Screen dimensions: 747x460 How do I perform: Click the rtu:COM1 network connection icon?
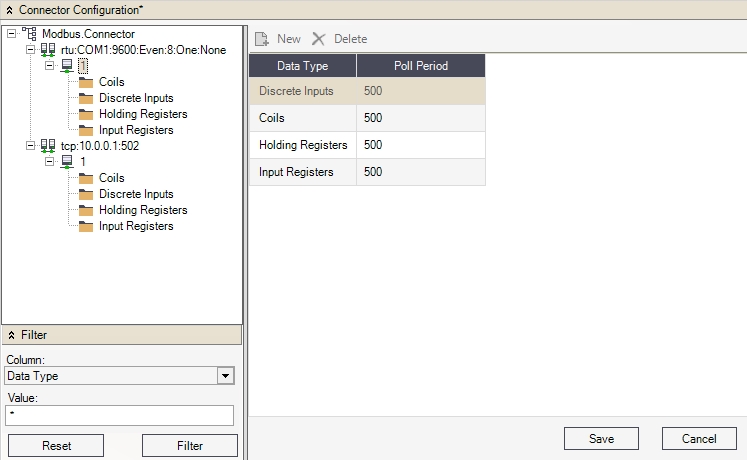pyautogui.click(x=48, y=50)
